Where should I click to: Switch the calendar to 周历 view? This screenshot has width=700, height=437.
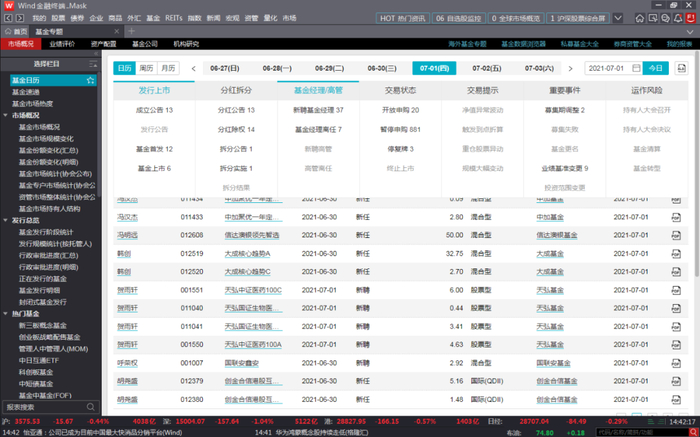click(146, 68)
